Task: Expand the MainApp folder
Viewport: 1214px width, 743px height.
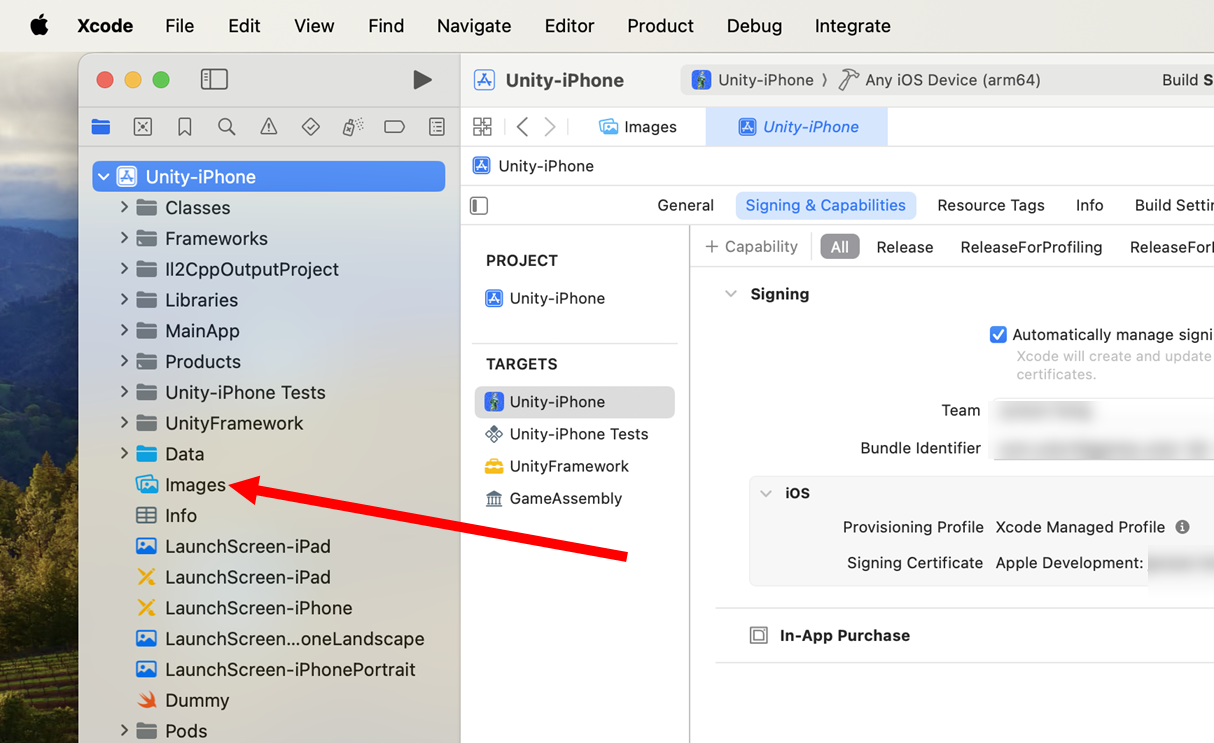Action: [x=124, y=330]
